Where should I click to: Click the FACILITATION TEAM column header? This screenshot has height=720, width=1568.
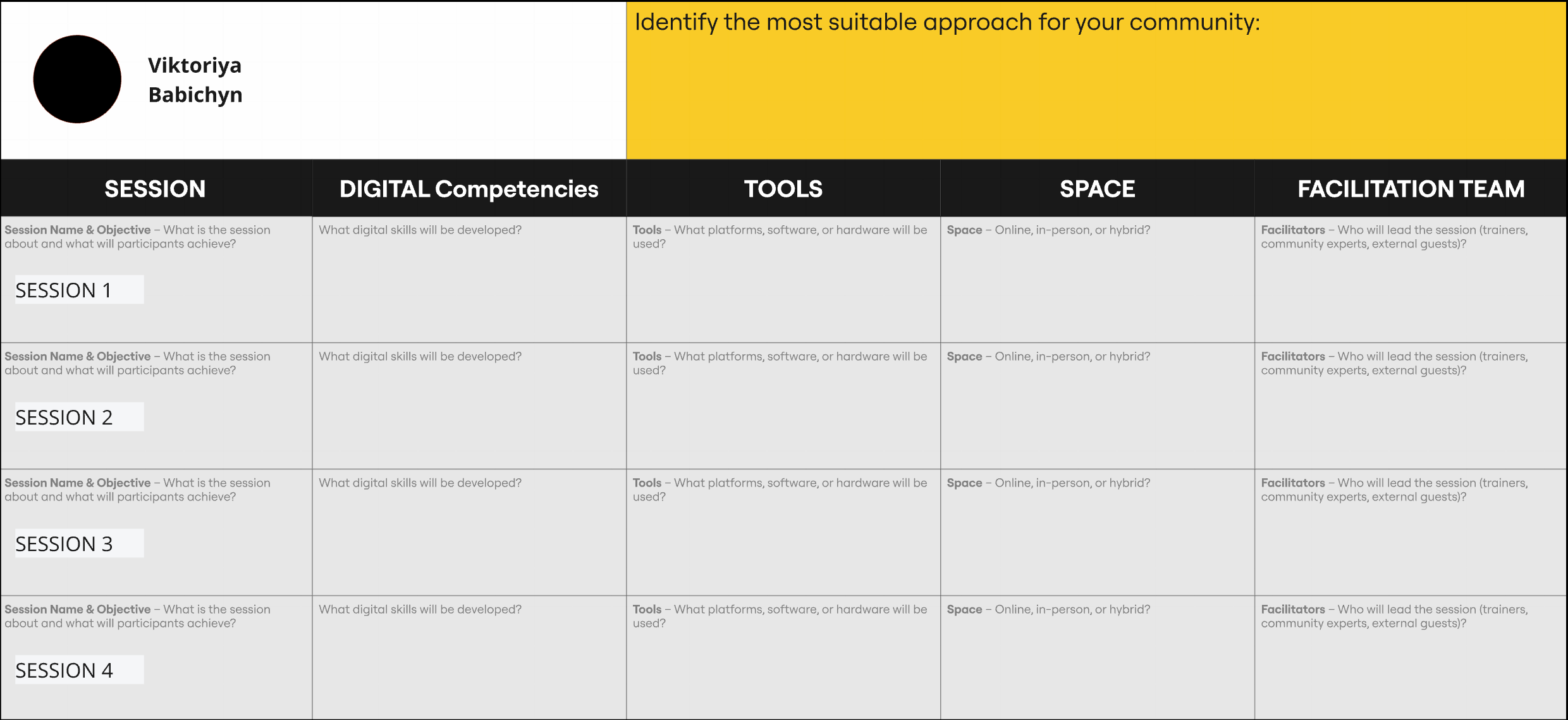1411,189
